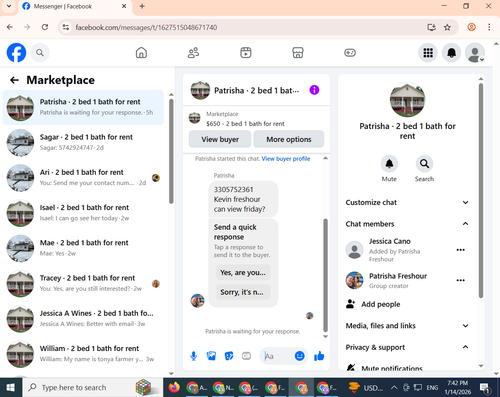Go to the Home feed icon

pyautogui.click(x=141, y=53)
